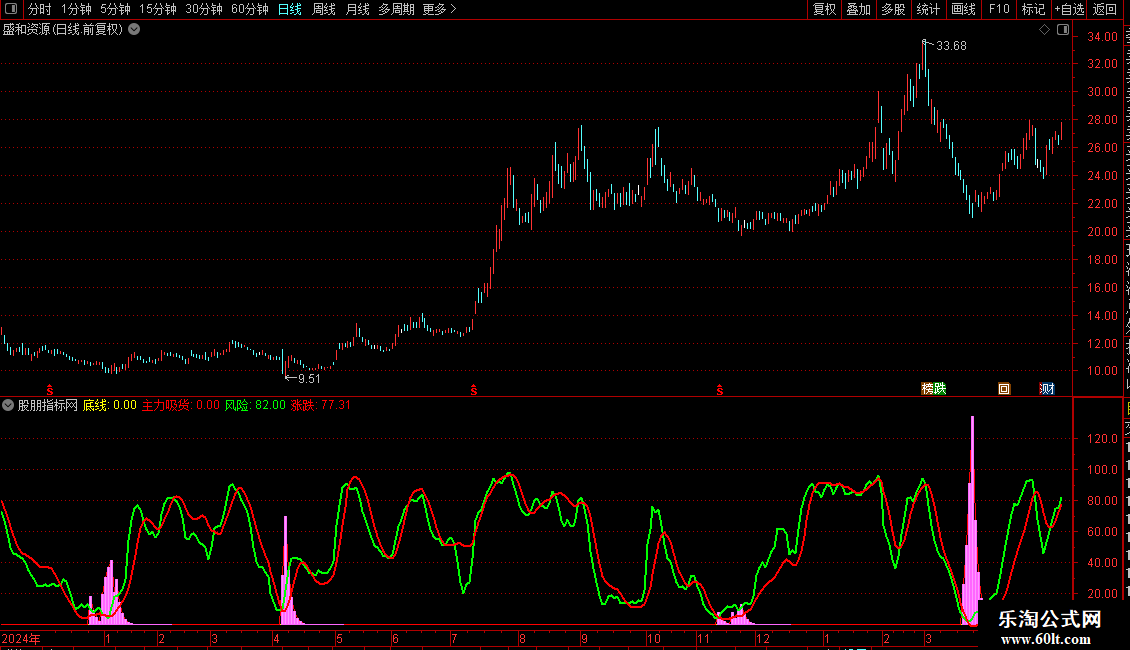The height and width of the screenshot is (650, 1130).
Task: Open the 画线 drawing tools
Action: tap(963, 9)
